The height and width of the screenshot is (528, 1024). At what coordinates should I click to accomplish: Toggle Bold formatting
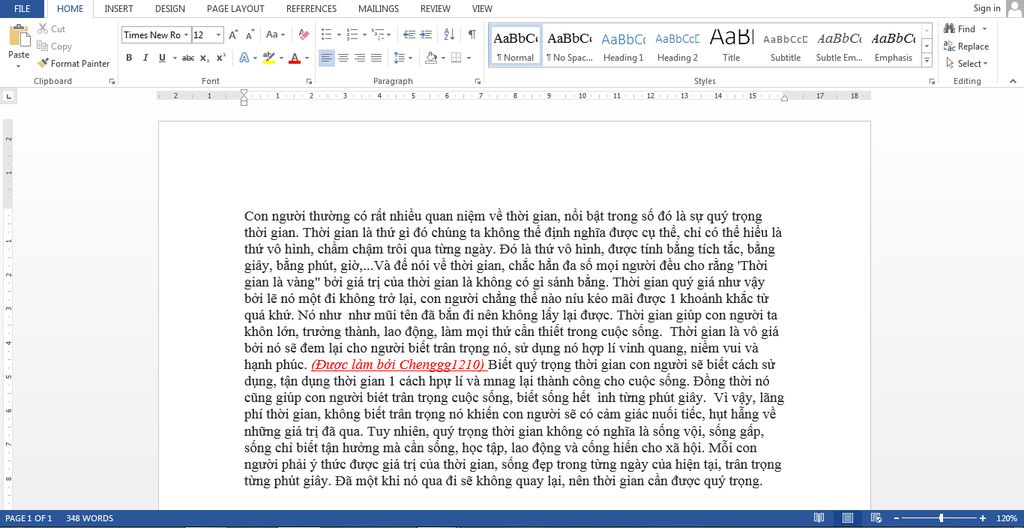click(129, 58)
